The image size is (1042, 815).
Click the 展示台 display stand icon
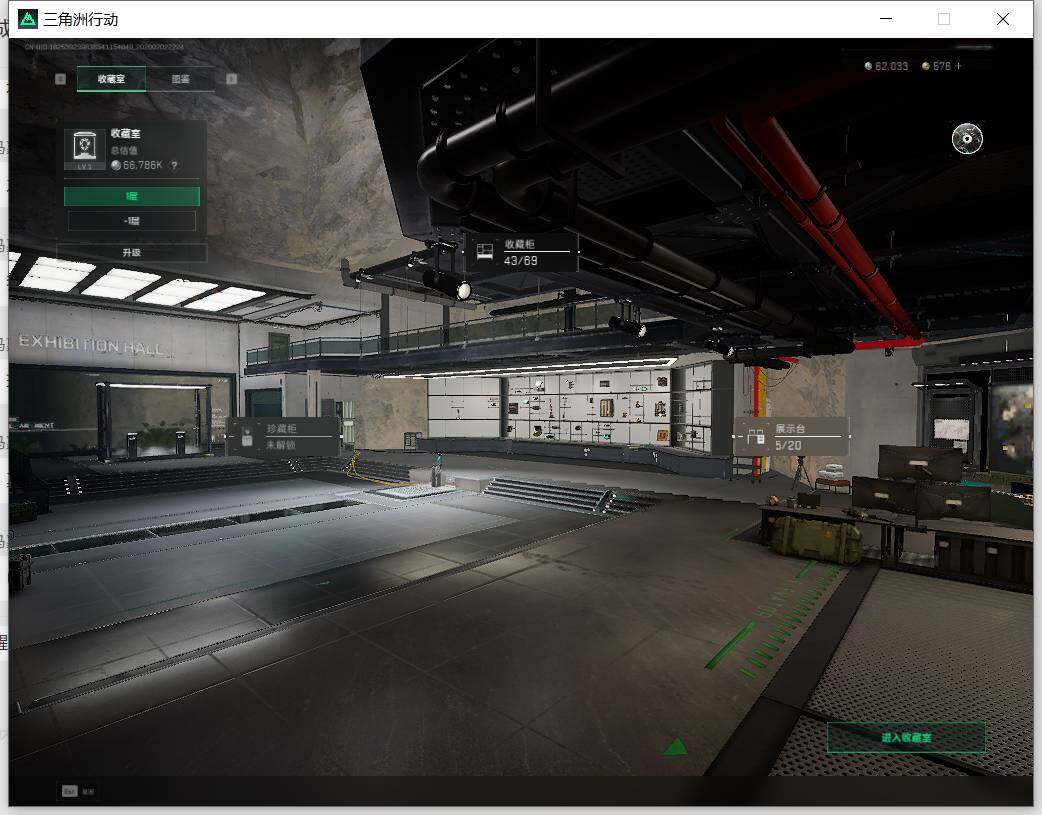[756, 437]
